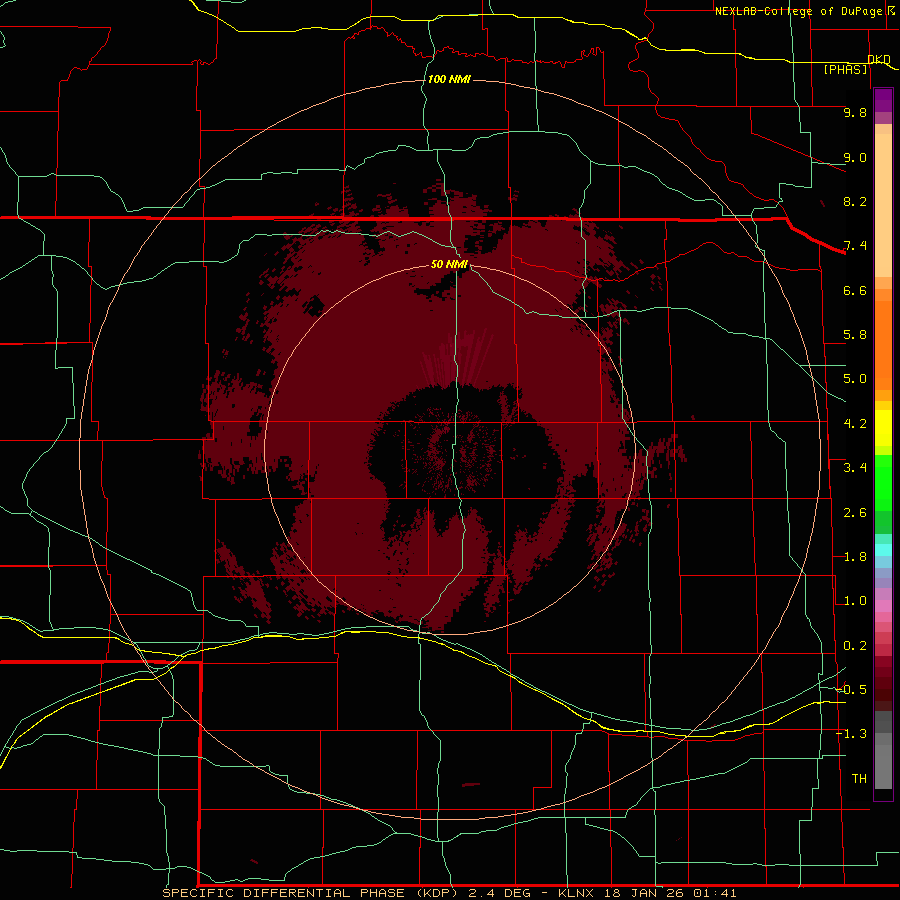Image resolution: width=900 pixels, height=900 pixels.
Task: Select the 0.2 value on color scale
Action: 855,646
